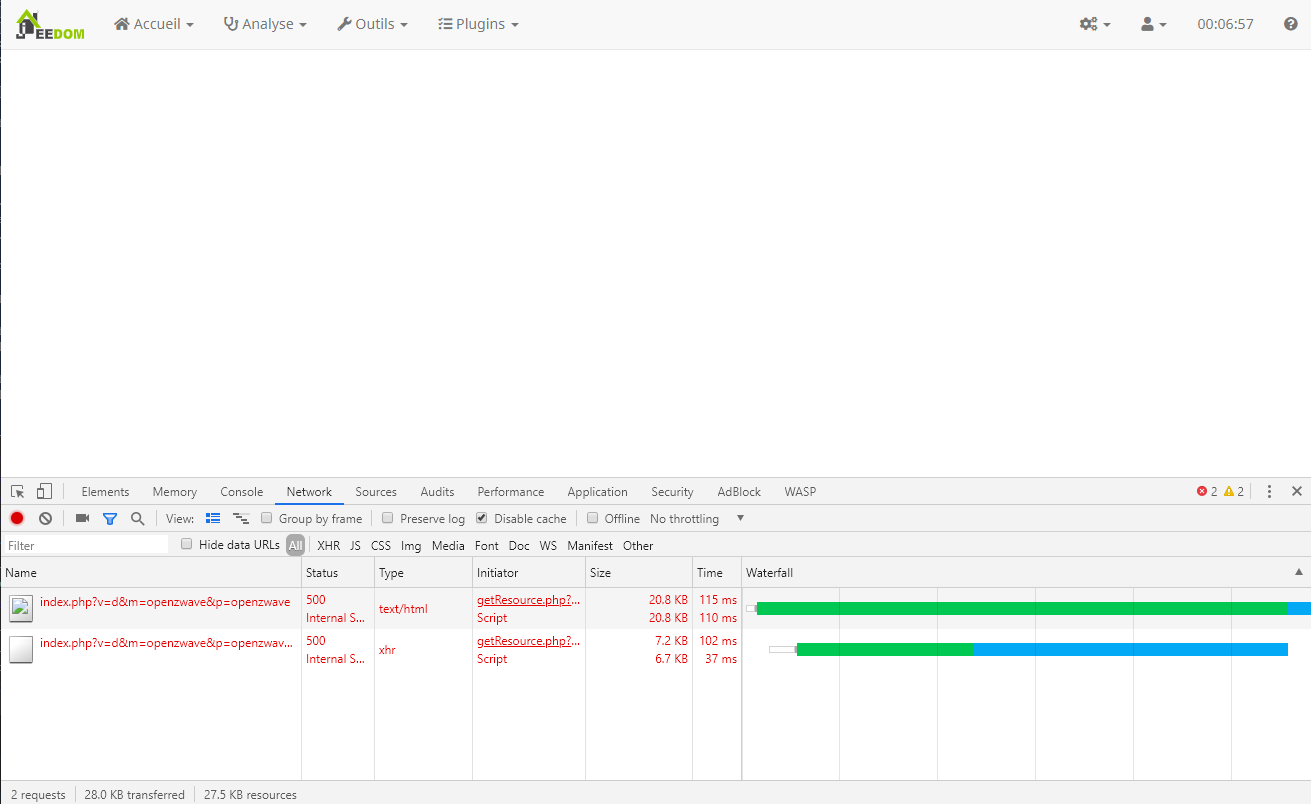The width and height of the screenshot is (1311, 804).
Task: Switch to the Console tab
Action: point(242,492)
